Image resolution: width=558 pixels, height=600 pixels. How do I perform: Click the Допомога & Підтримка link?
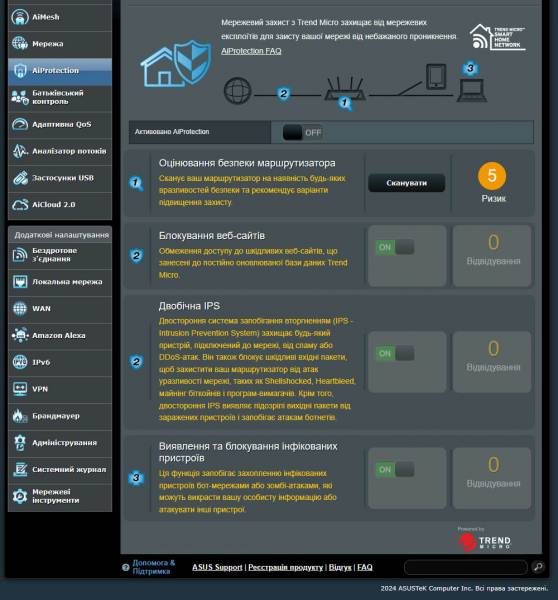(x=153, y=567)
